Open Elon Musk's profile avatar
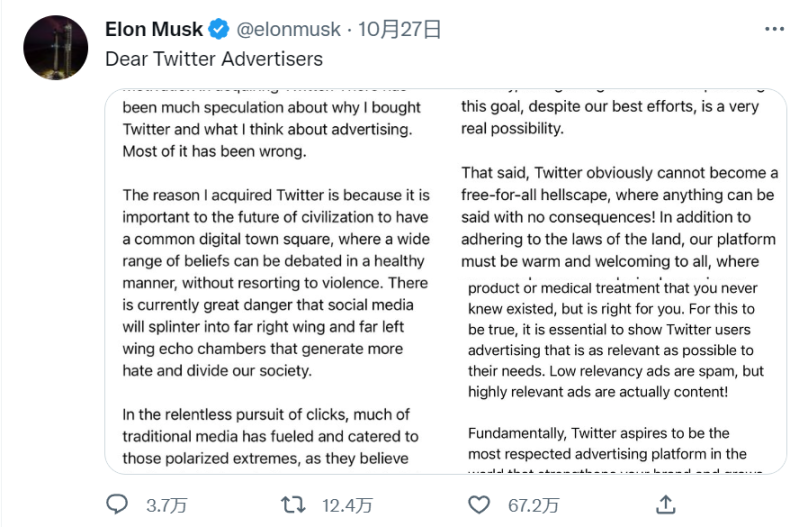808x527 pixels. coord(55,47)
